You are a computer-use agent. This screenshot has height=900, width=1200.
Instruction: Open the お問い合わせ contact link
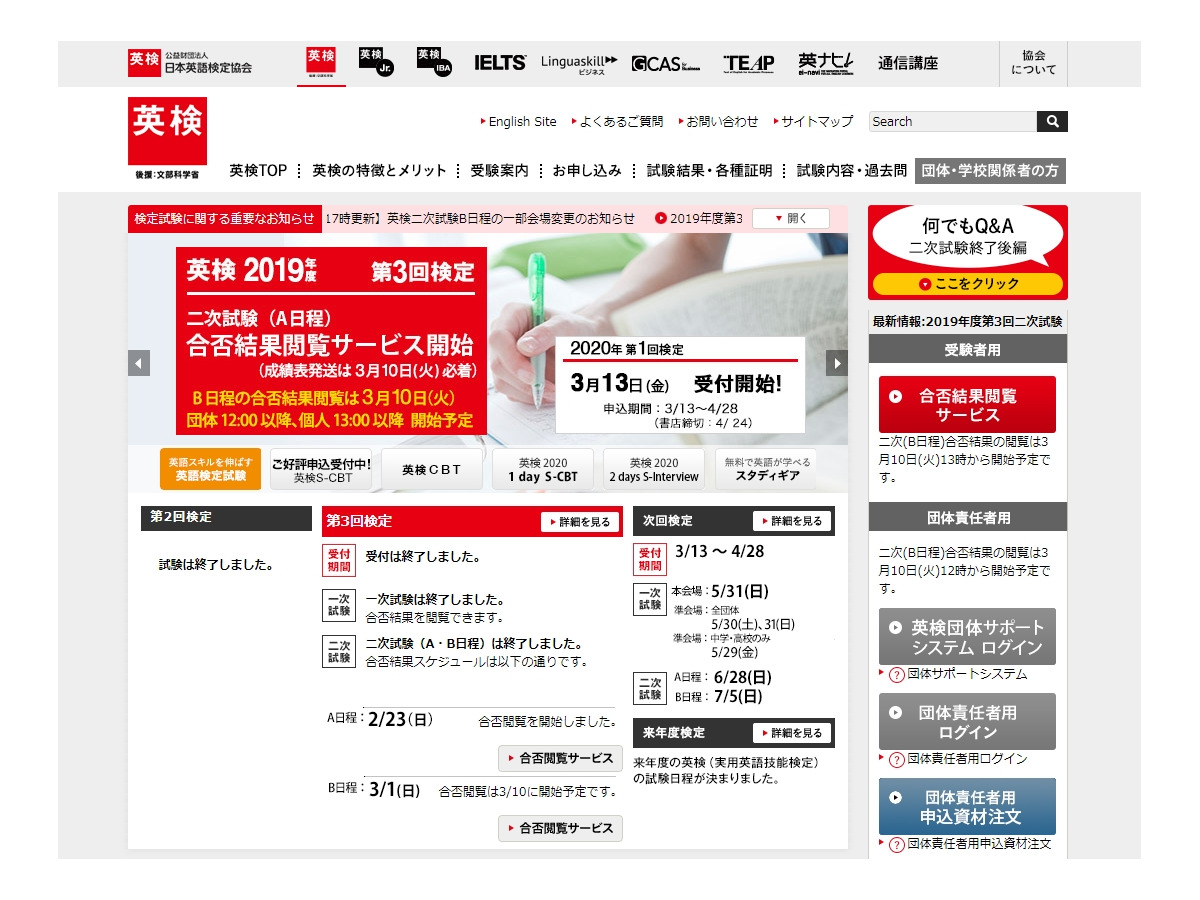click(722, 121)
